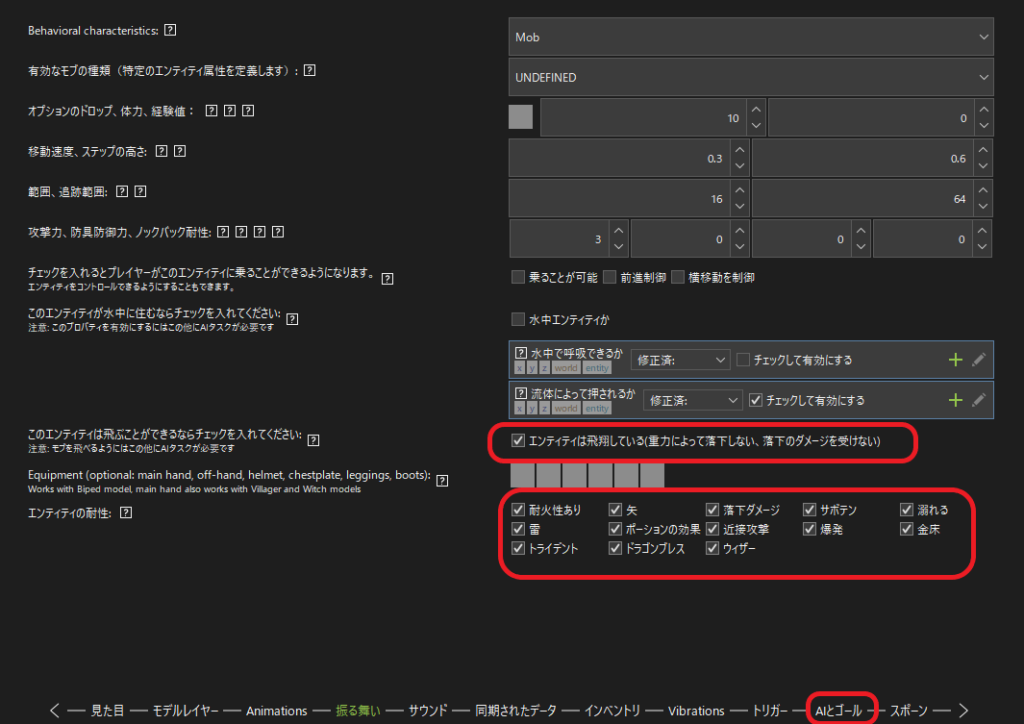Click the gray drop item selector square

click(521, 118)
